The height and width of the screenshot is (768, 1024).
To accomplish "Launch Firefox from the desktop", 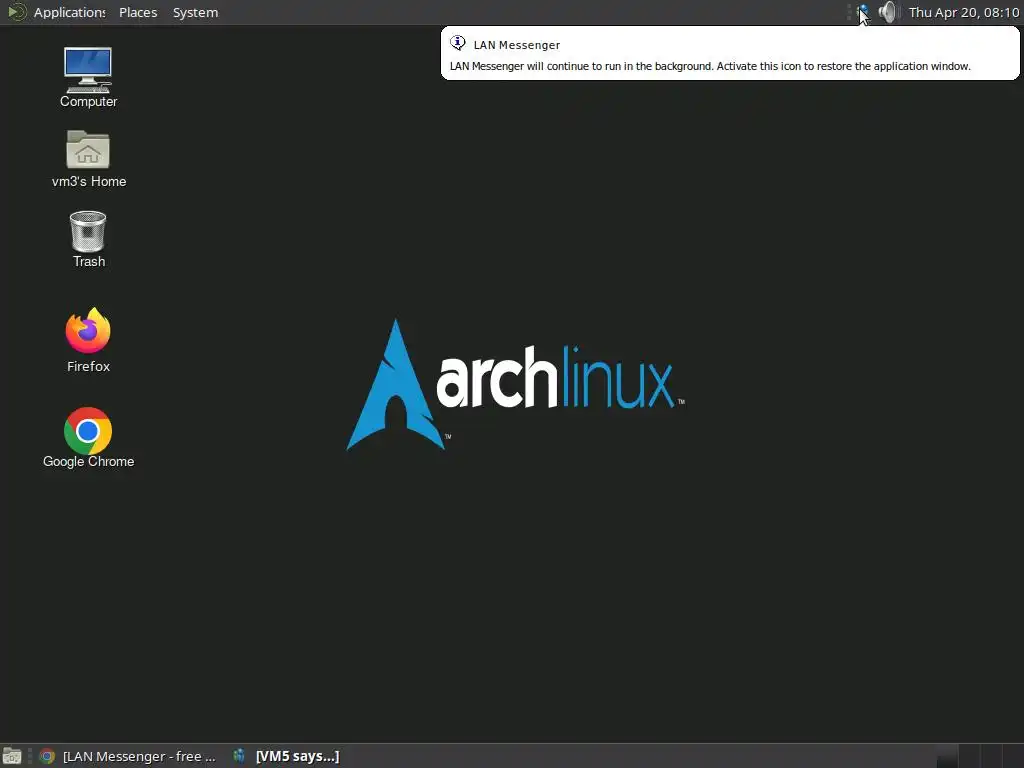I will pos(88,340).
